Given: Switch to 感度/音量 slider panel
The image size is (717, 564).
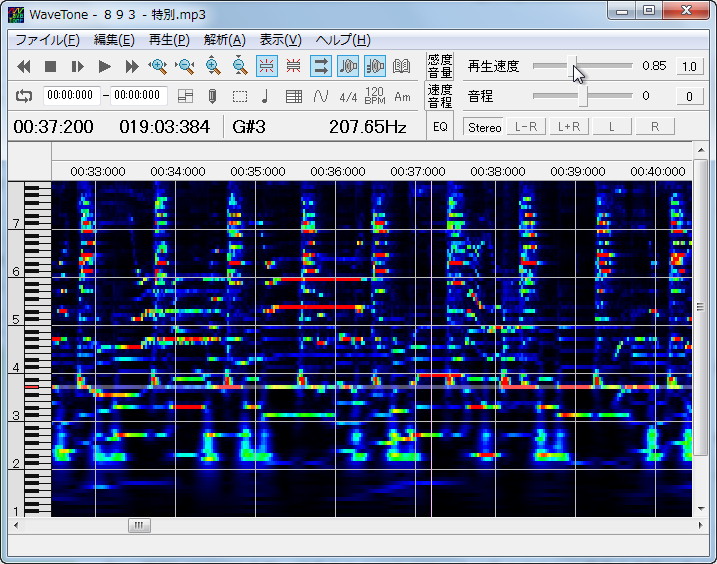Looking at the screenshot, I should pyautogui.click(x=439, y=66).
